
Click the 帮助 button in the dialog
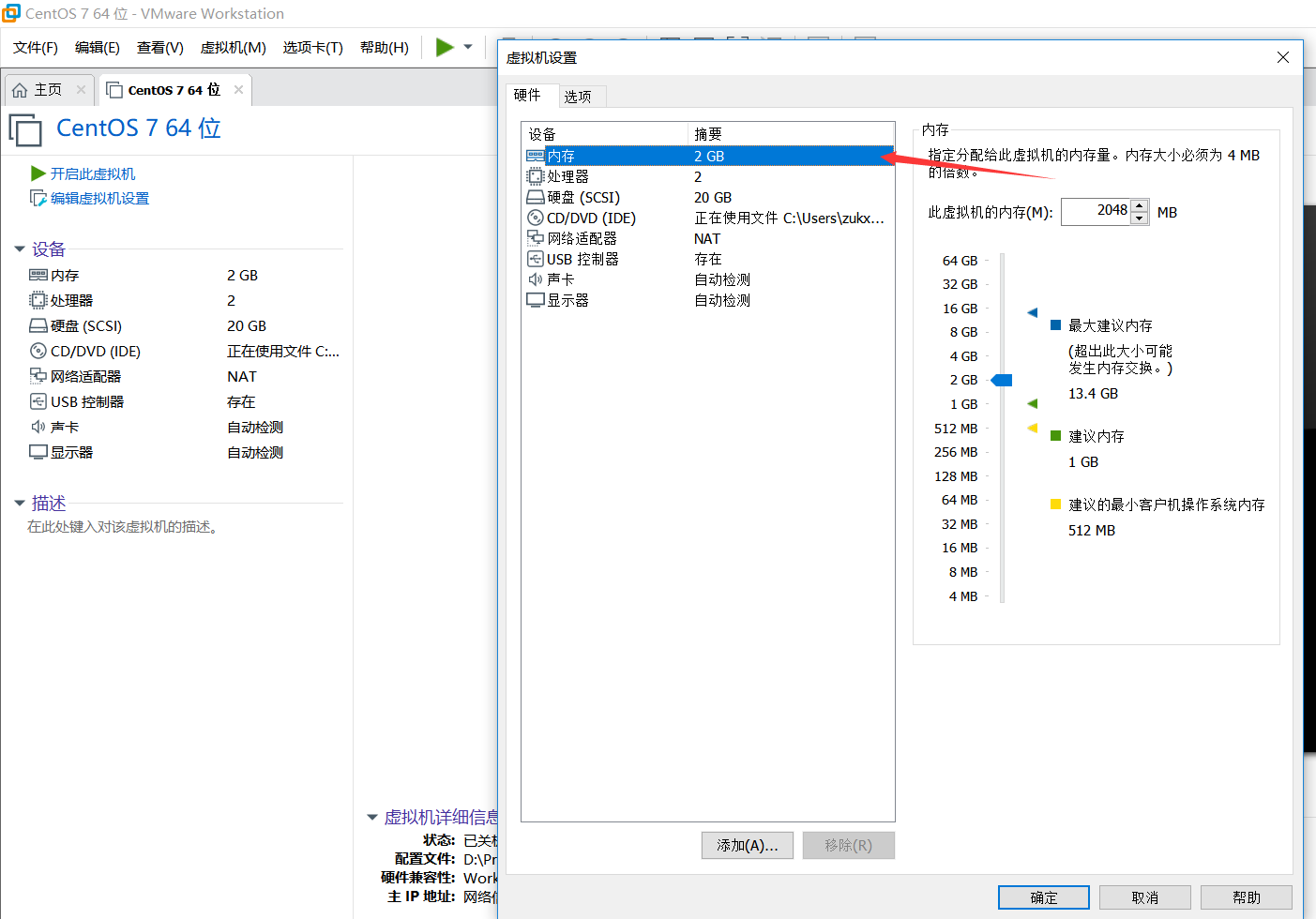[1247, 897]
